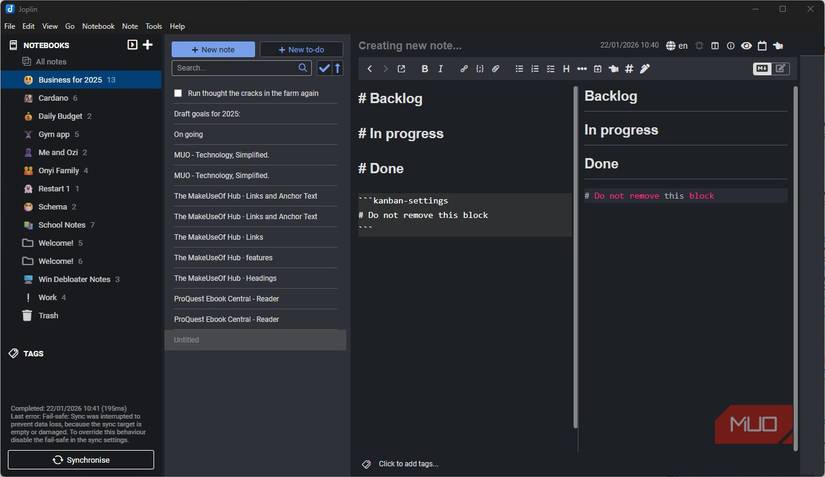Insert a numbered list
825x477 pixels.
click(x=535, y=69)
